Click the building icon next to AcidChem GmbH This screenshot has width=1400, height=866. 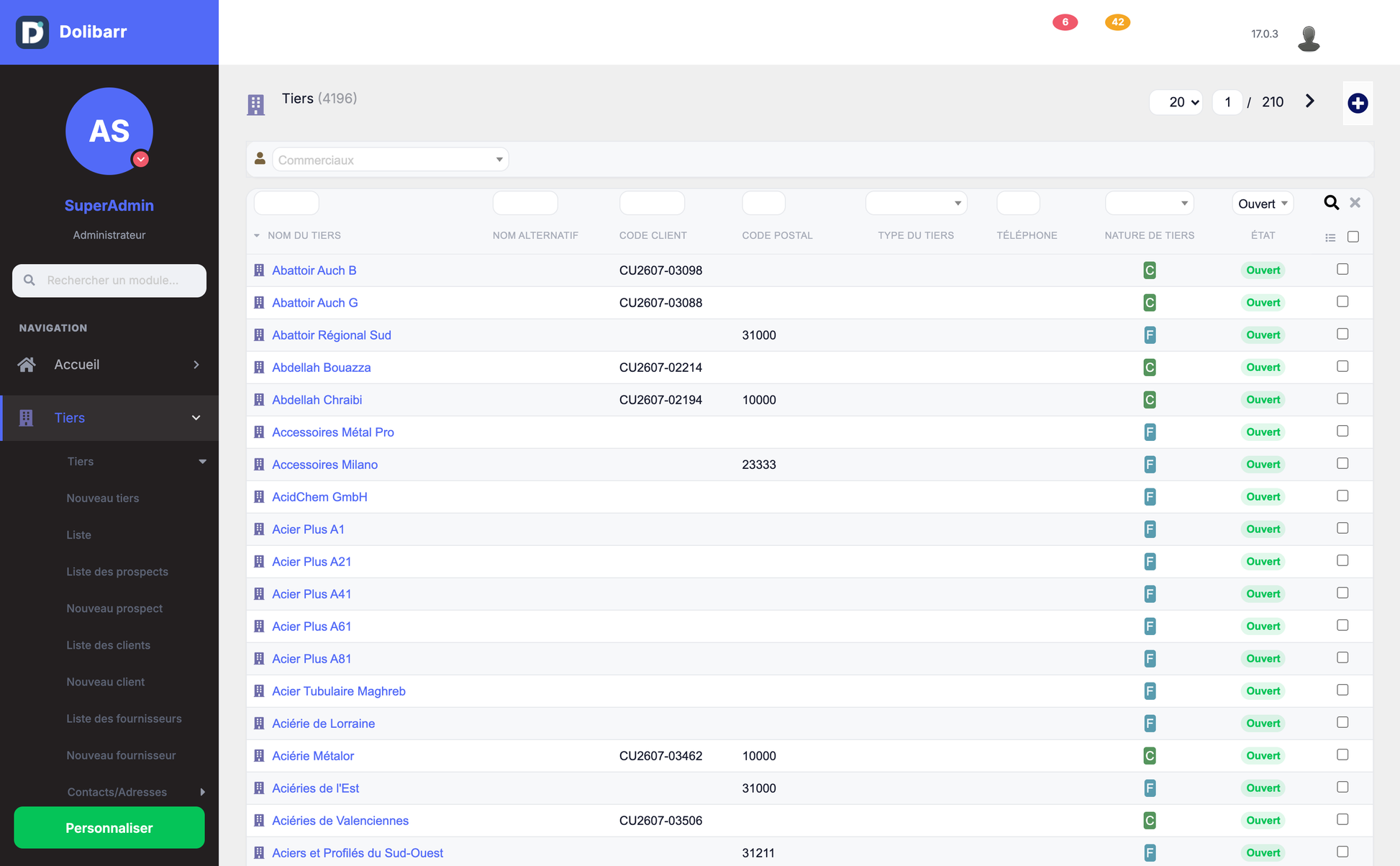[x=259, y=497]
